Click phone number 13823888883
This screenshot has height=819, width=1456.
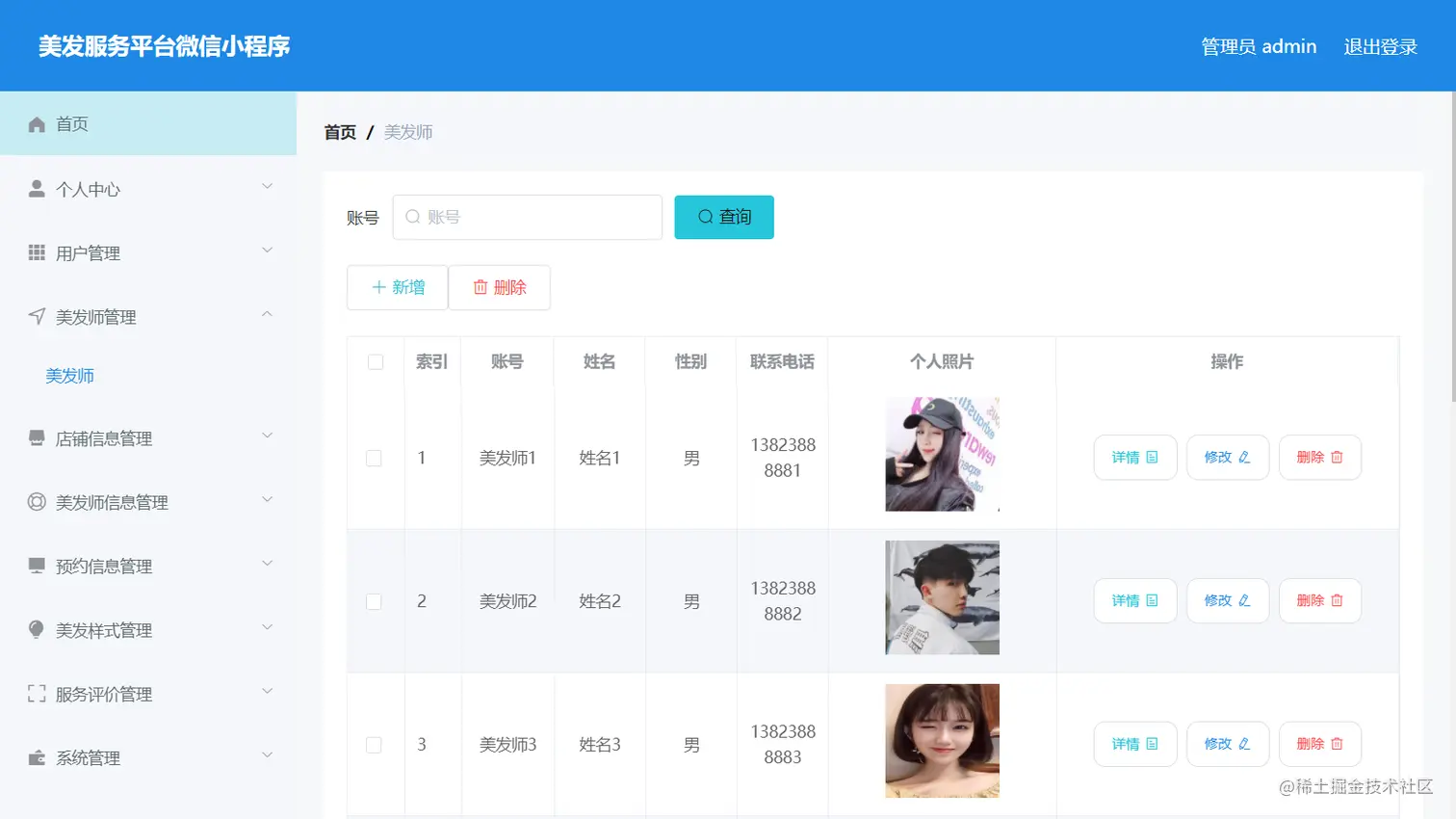783,745
